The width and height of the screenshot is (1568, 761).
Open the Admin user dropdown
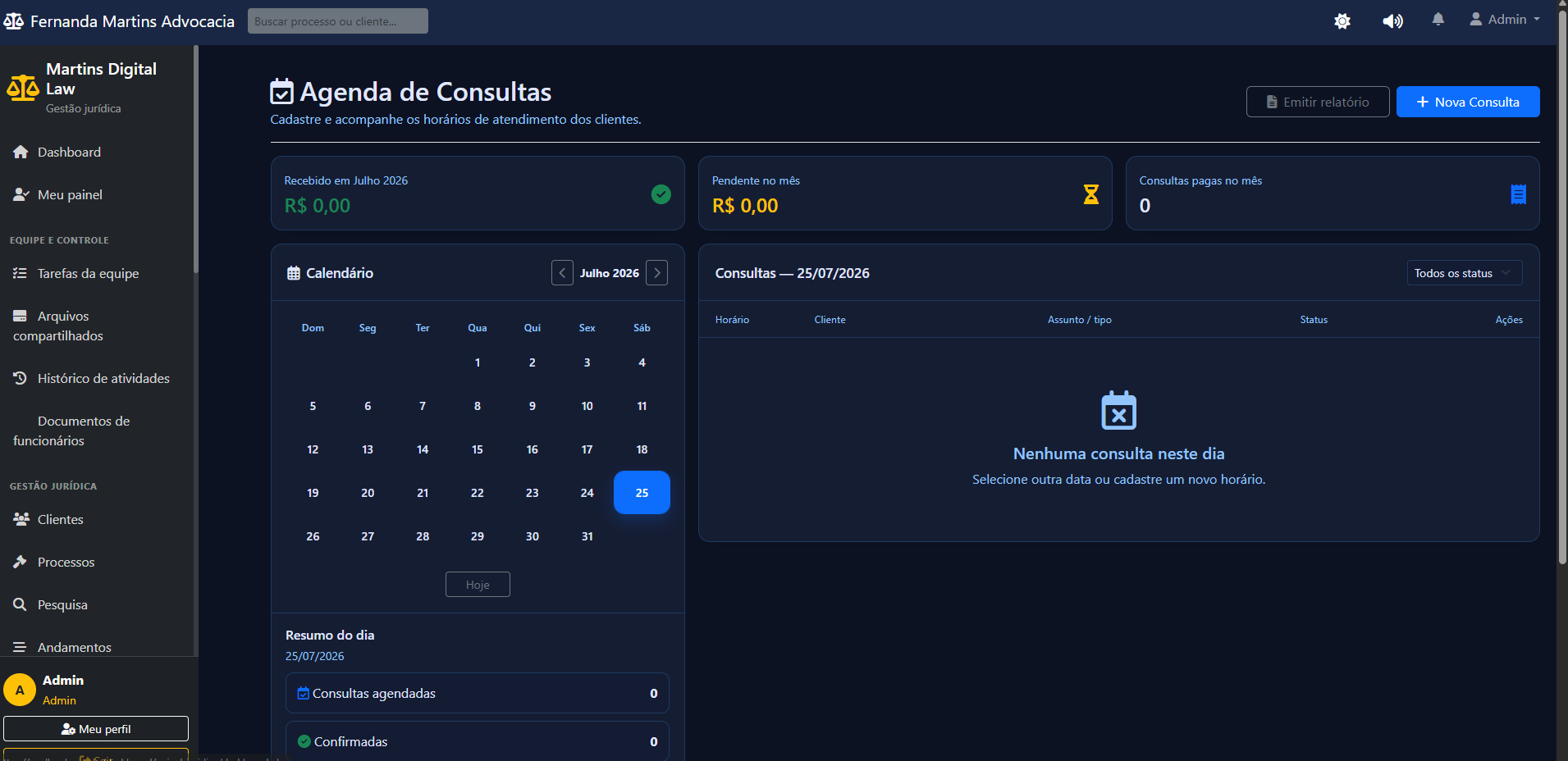[1505, 20]
